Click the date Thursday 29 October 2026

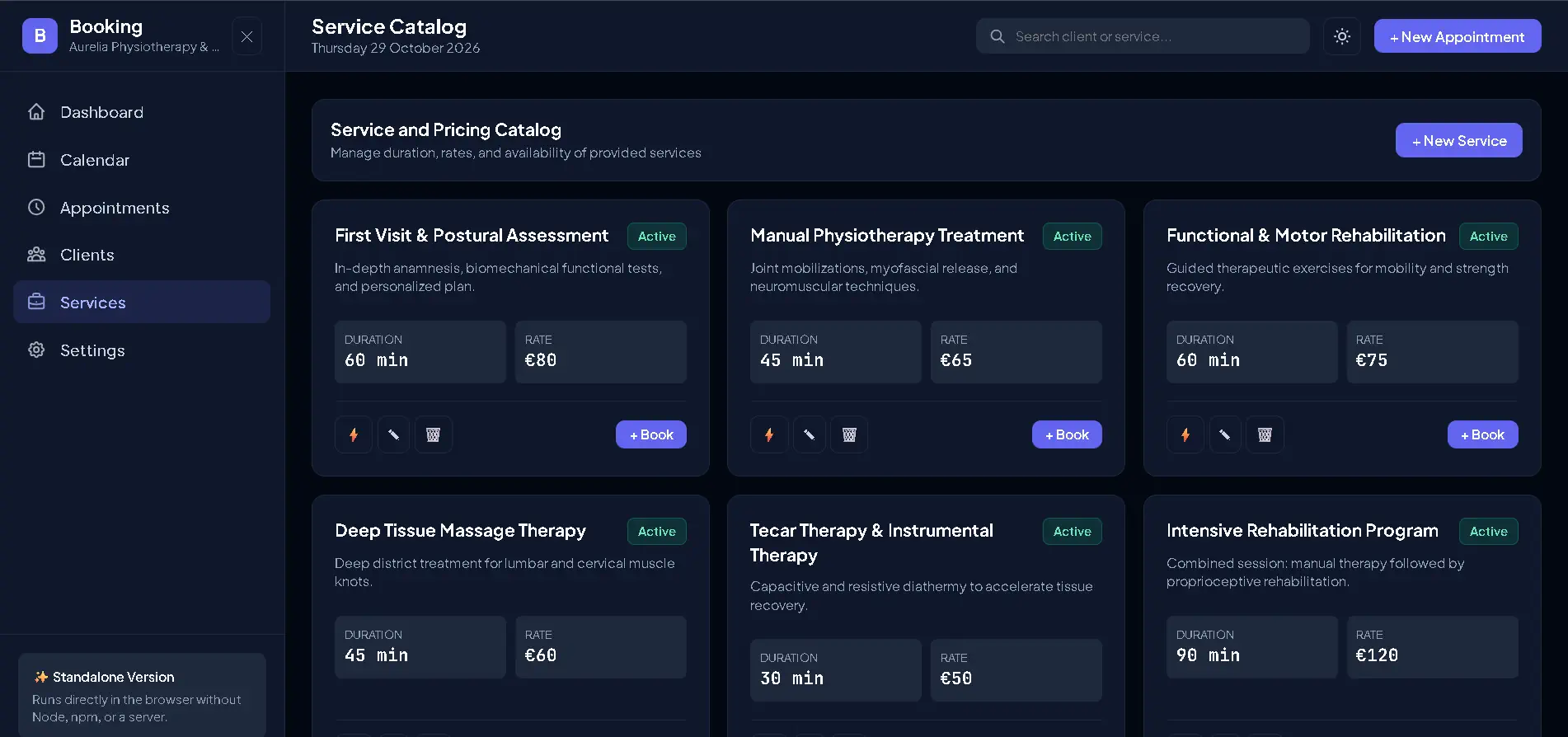(396, 49)
